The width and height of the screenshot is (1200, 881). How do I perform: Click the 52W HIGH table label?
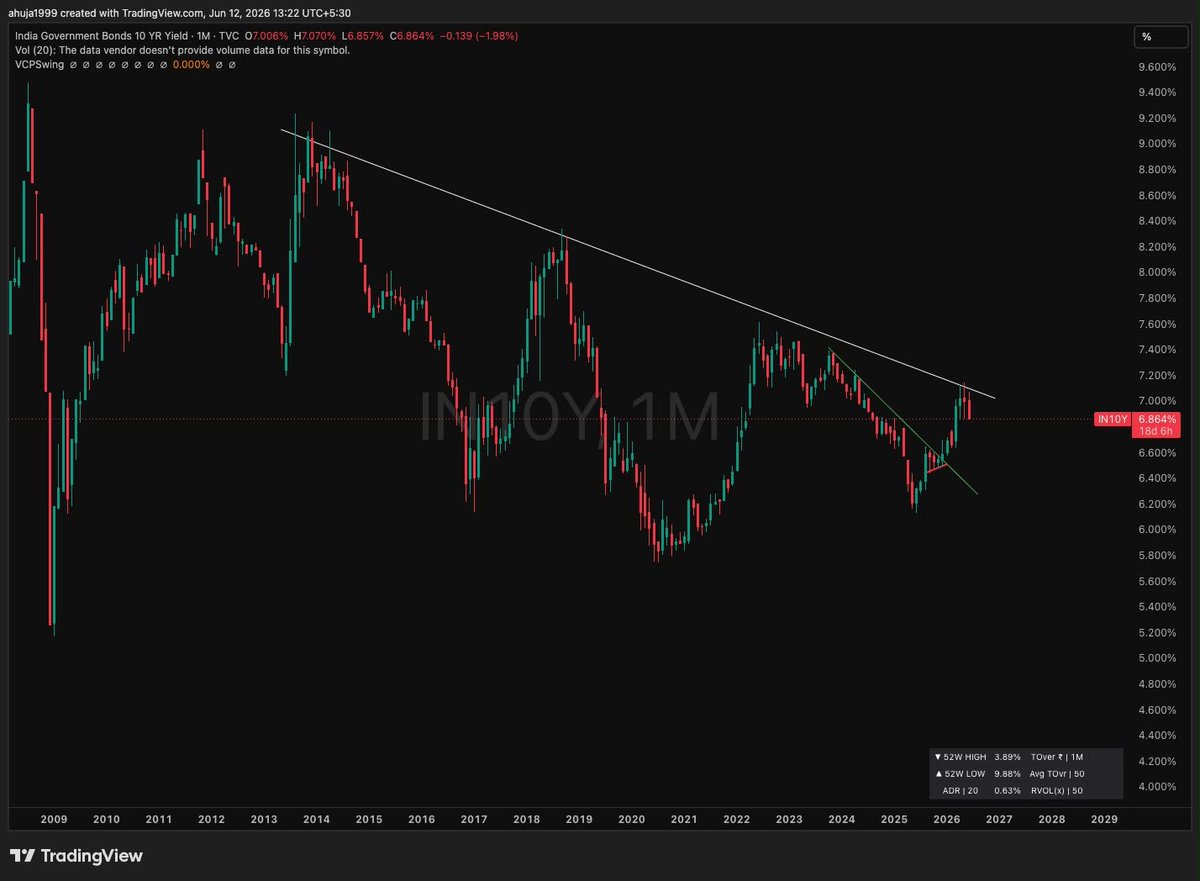click(x=959, y=757)
